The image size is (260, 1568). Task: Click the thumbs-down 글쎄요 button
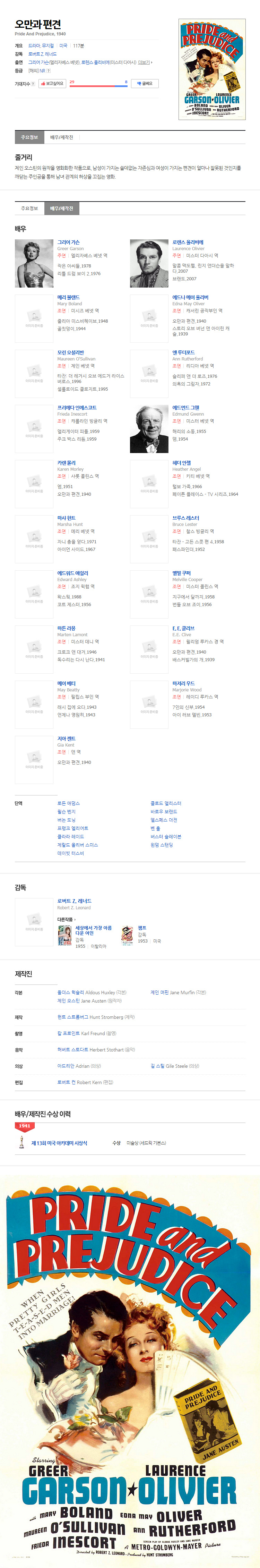(x=145, y=83)
